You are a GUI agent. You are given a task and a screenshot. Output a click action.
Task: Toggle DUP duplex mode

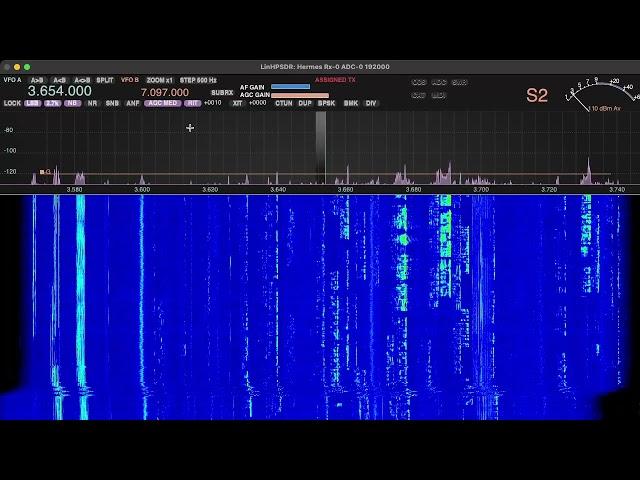click(x=305, y=103)
